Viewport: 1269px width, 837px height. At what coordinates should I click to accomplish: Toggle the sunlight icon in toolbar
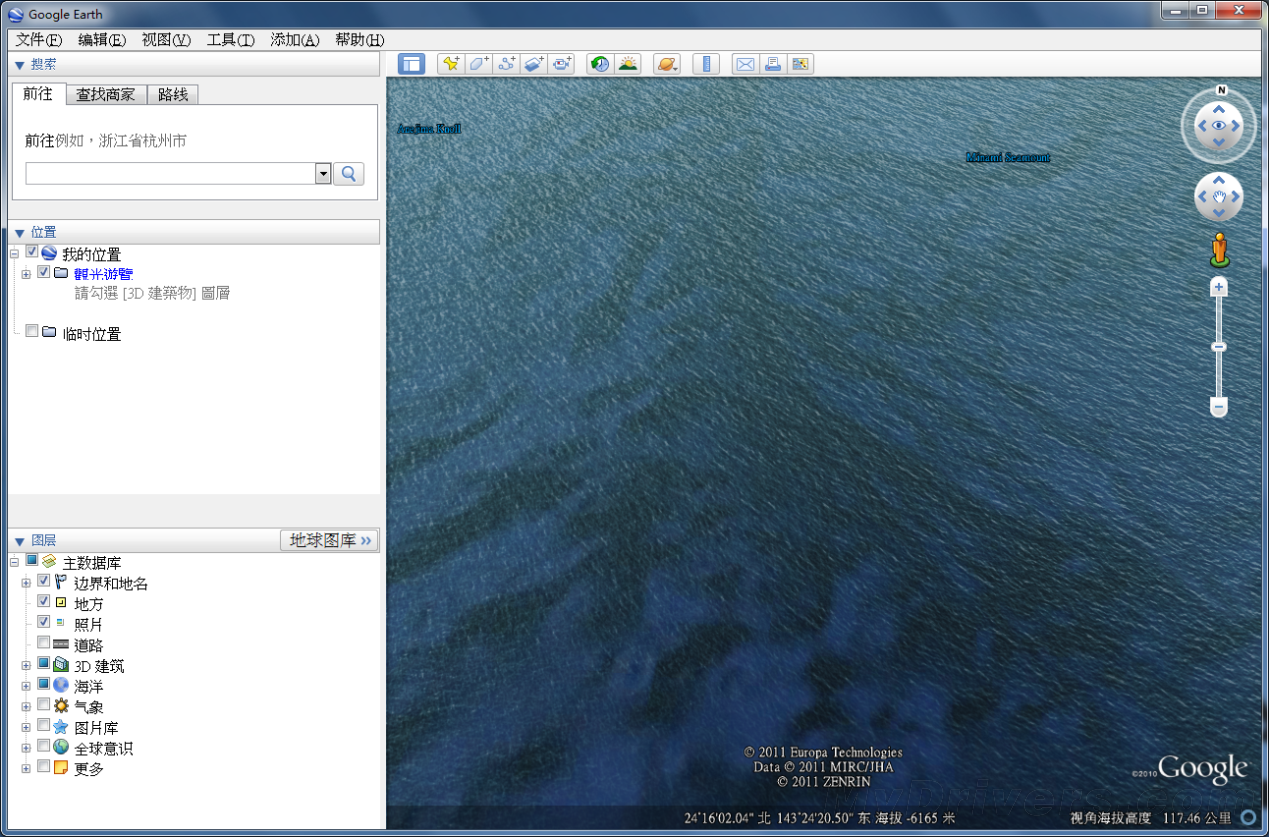pyautogui.click(x=628, y=64)
